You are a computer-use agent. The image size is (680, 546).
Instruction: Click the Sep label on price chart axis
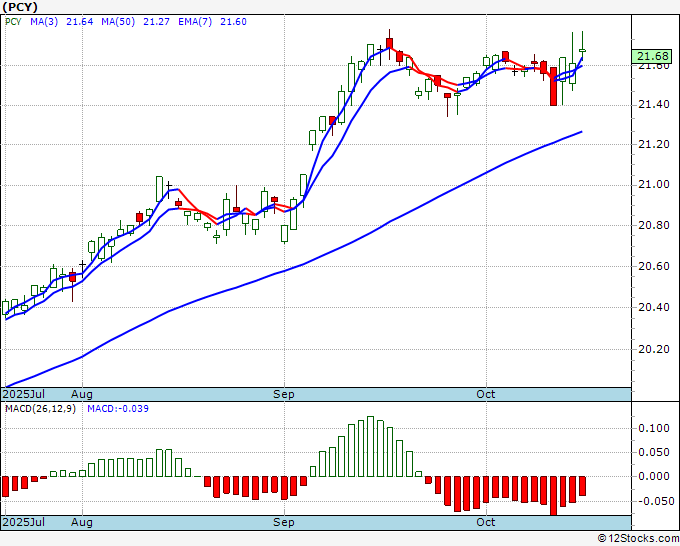[x=284, y=394]
